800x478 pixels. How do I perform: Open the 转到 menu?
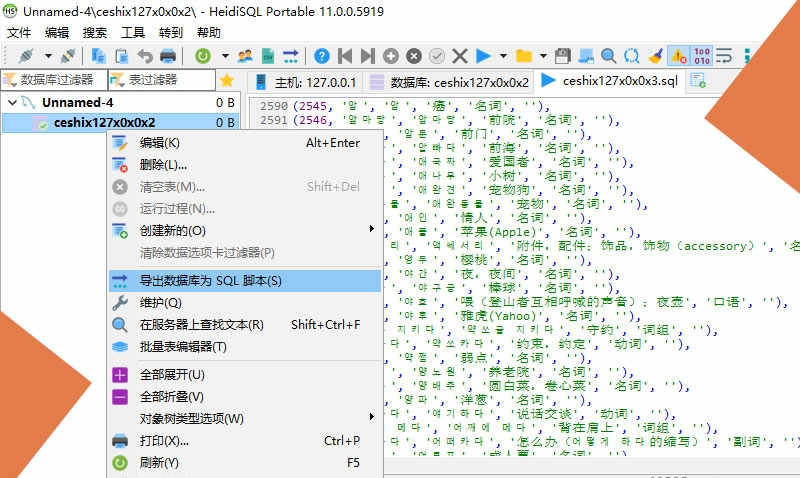point(170,33)
